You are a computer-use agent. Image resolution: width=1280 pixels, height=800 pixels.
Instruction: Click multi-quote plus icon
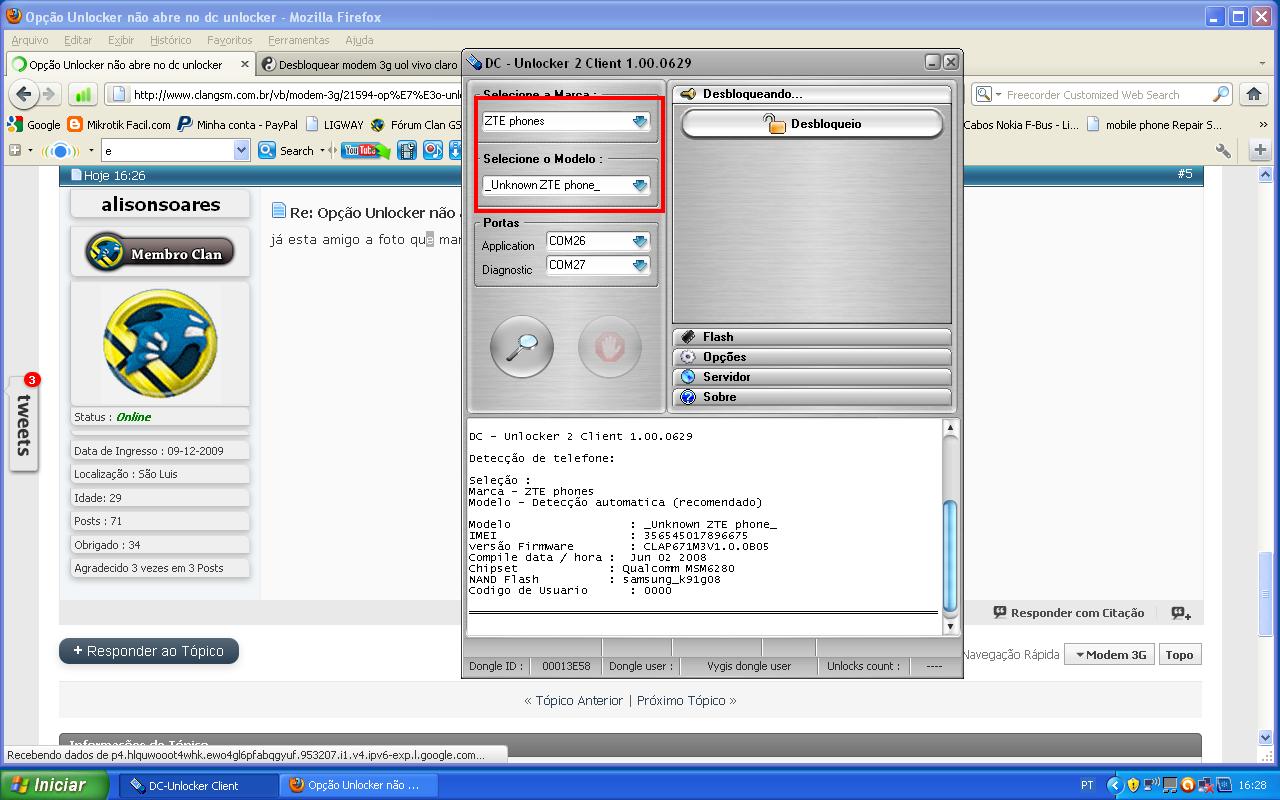tap(1181, 613)
